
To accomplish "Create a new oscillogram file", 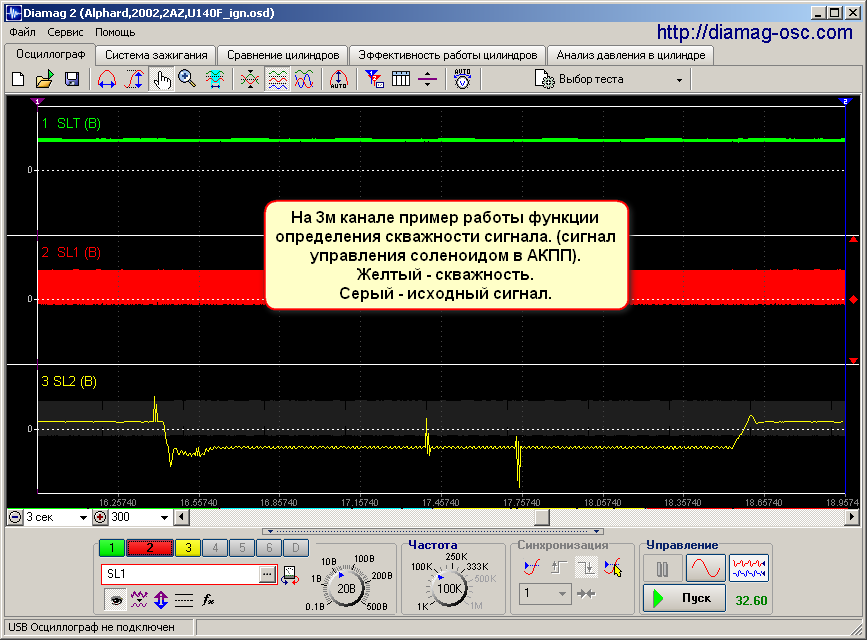I will 18,80.
